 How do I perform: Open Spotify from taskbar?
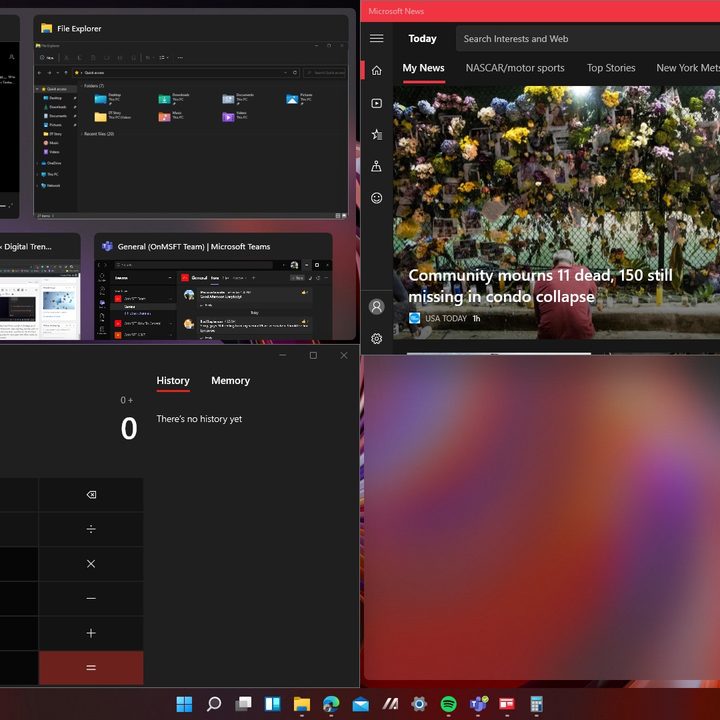[448, 703]
